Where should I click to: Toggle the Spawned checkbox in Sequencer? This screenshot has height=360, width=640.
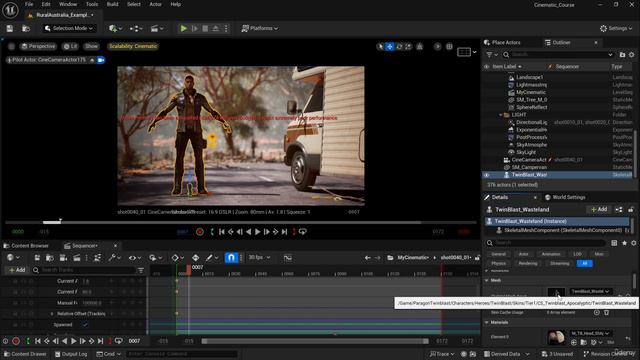(x=85, y=324)
